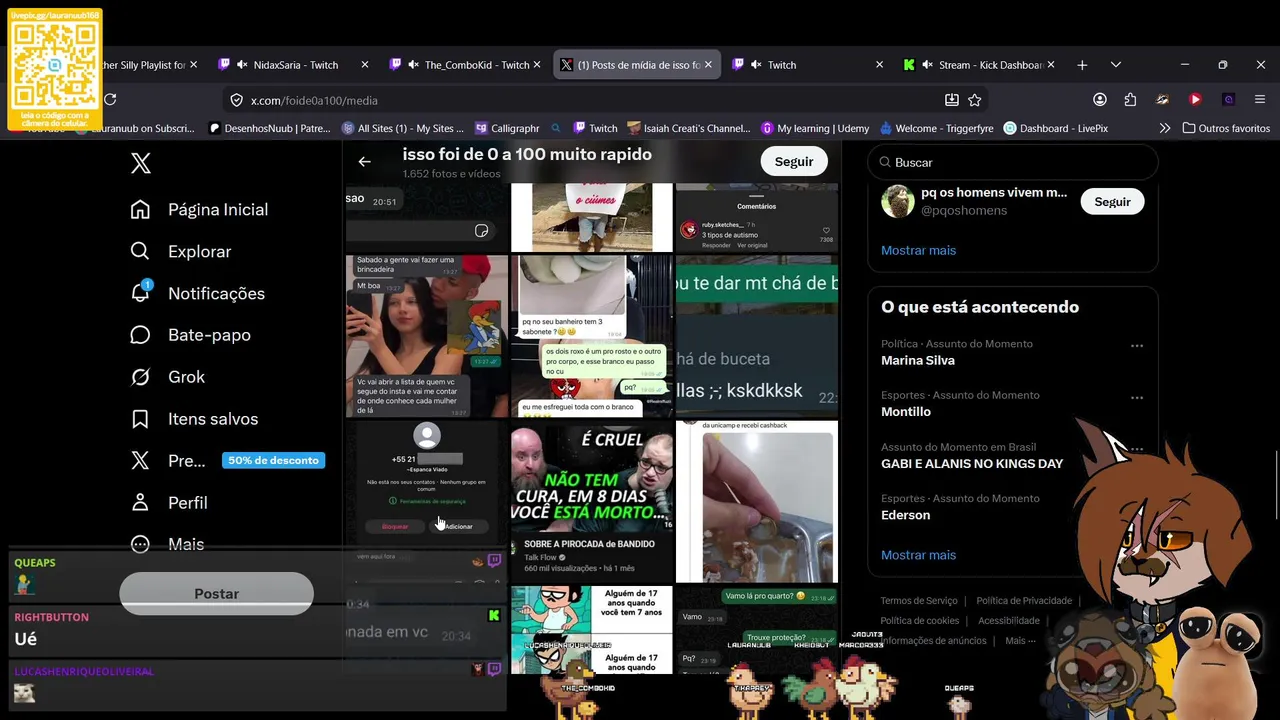The image size is (1280, 720).
Task: Open the Marina Silva trending topic
Action: (x=1012, y=352)
